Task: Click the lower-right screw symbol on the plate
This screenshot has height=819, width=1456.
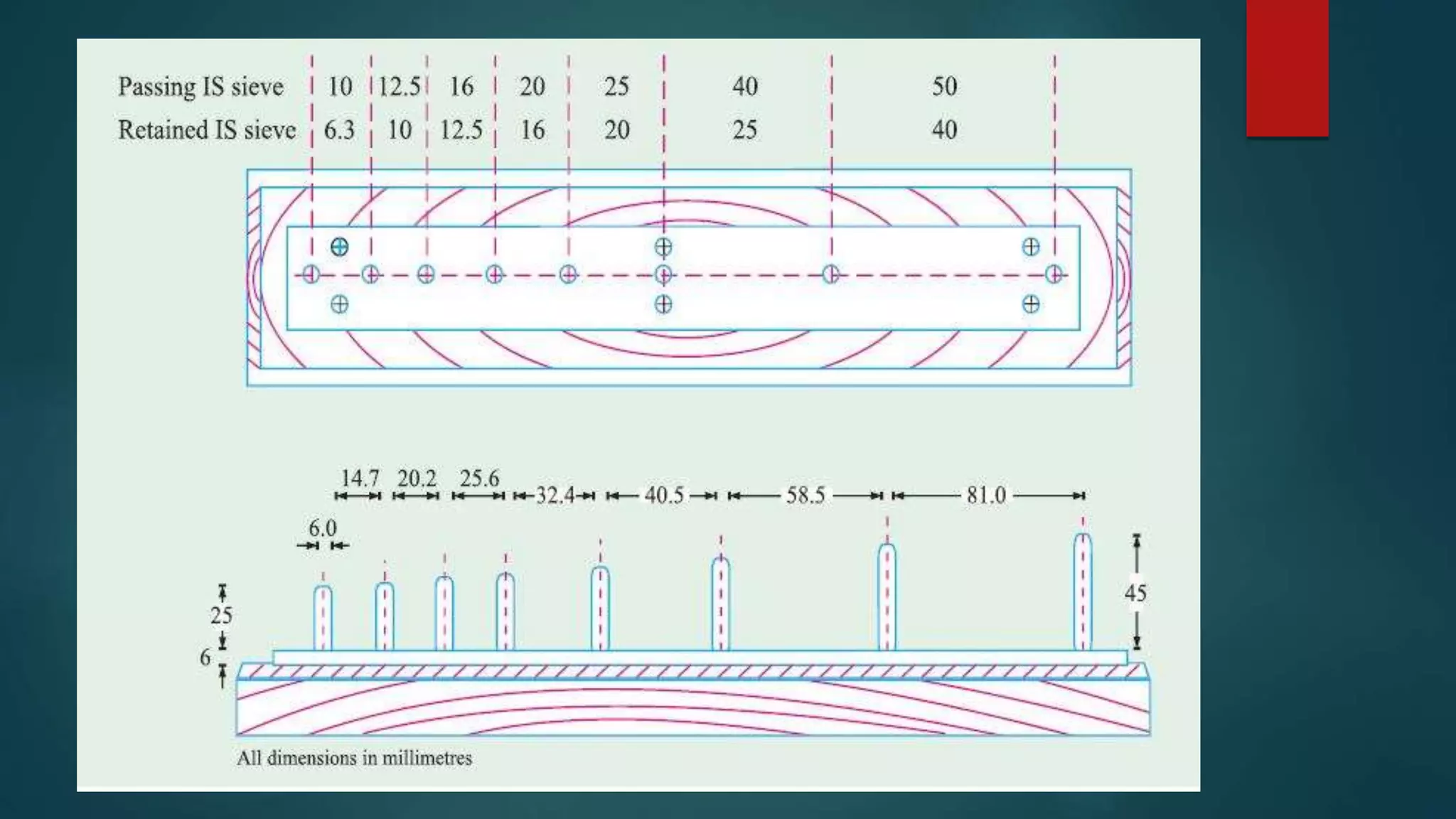Action: (1031, 304)
